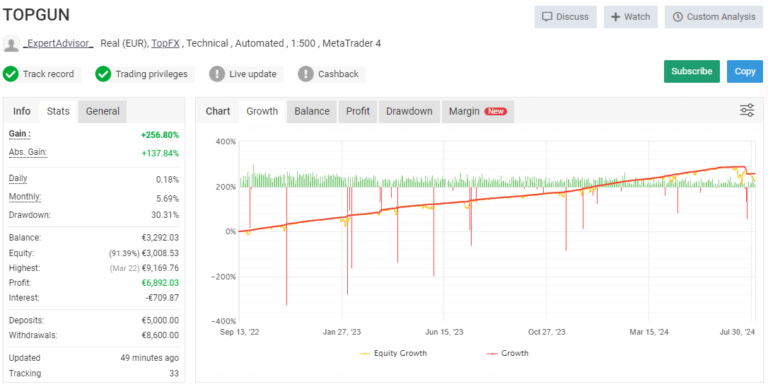Click the -€709.87 interest value
The image size is (768, 387).
click(162, 298)
